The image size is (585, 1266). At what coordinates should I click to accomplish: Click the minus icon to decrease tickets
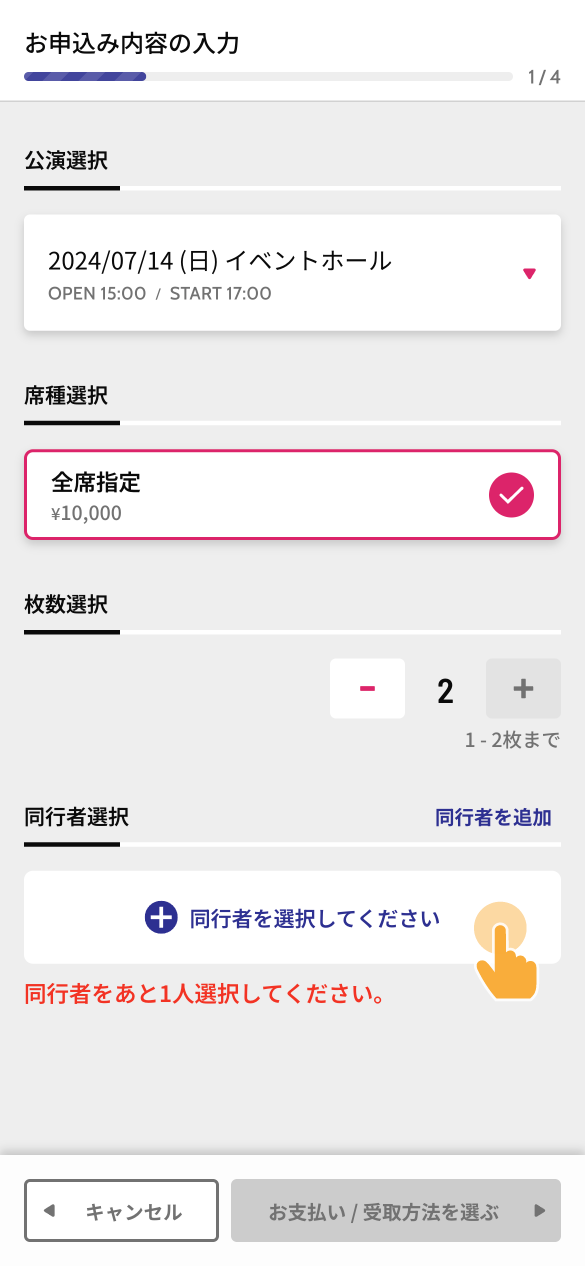click(367, 688)
